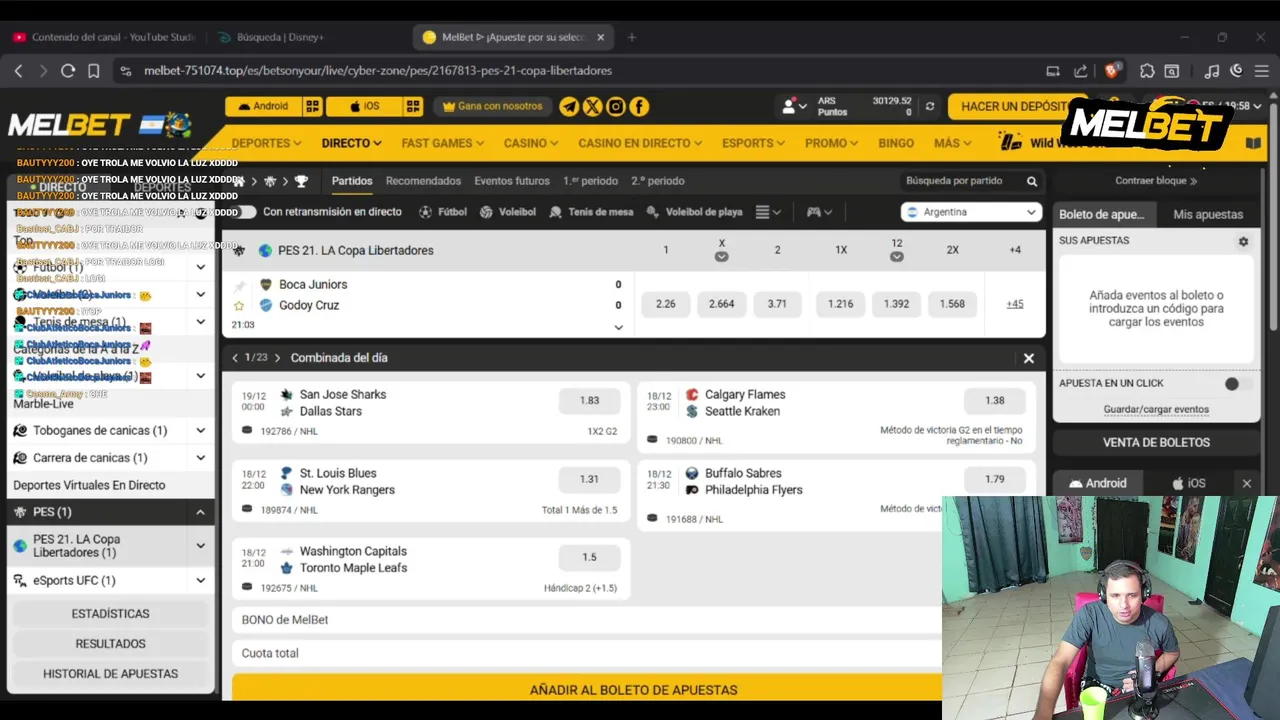
Task: Expand the Boca Juniors match details chevron
Action: click(x=618, y=327)
